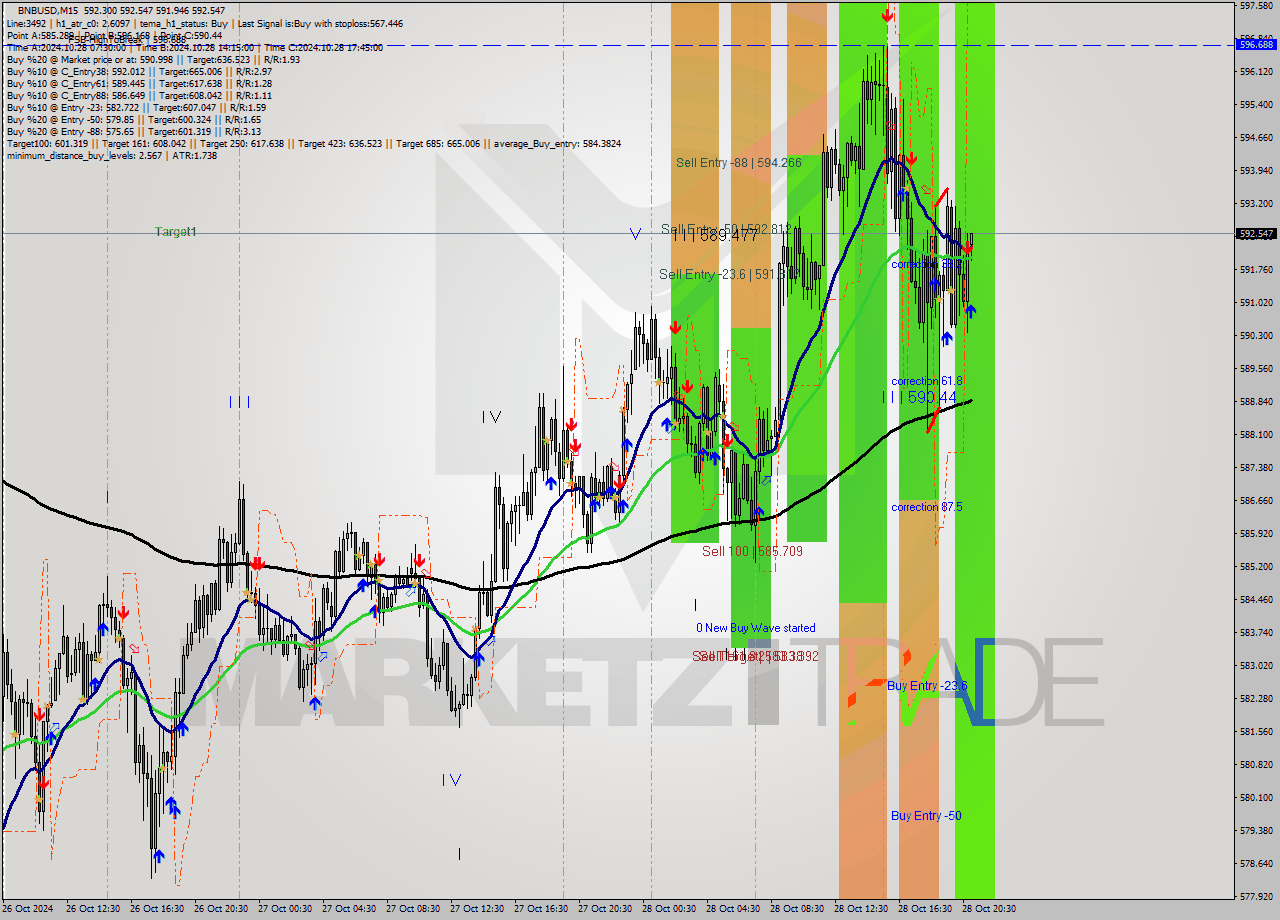This screenshot has width=1280, height=920.
Task: Click the 596.120 price axis label
Action: 1256,72
